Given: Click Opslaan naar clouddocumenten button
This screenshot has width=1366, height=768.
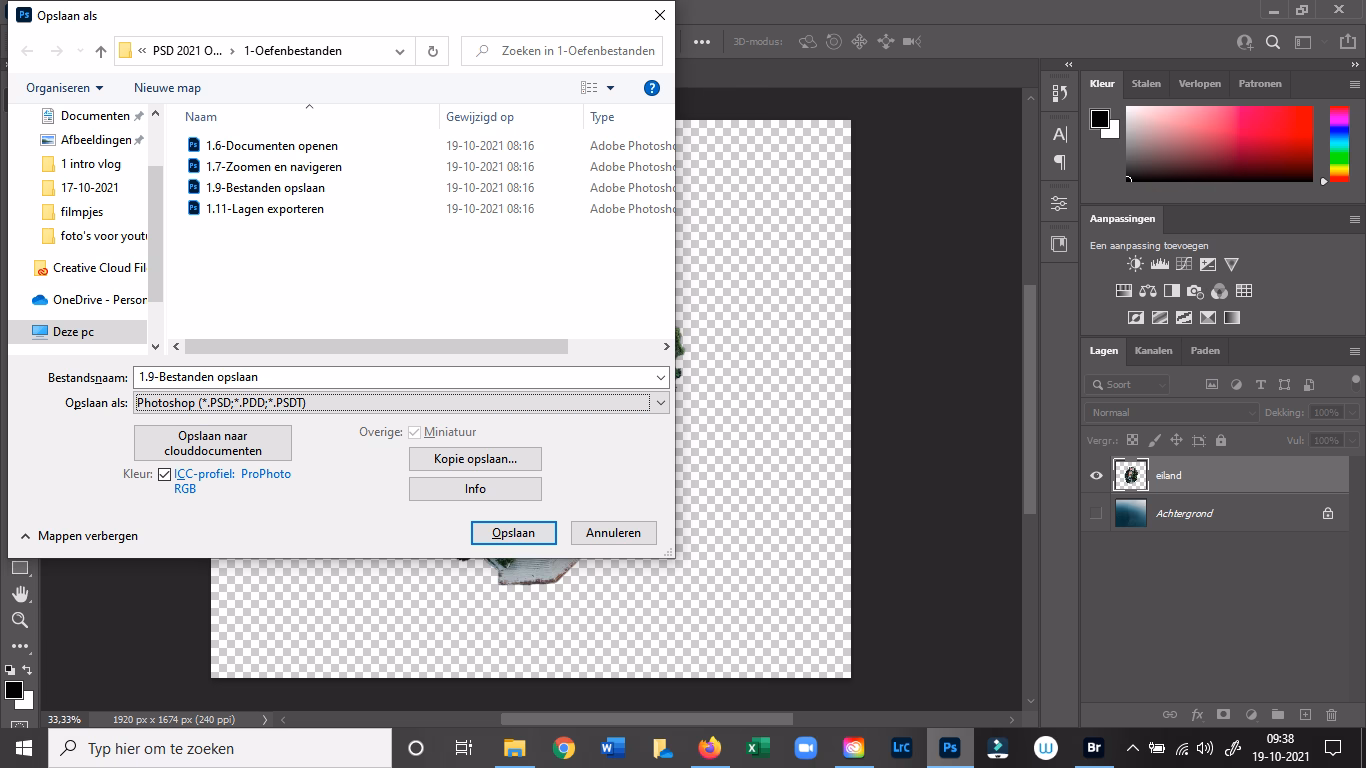Looking at the screenshot, I should 213,442.
